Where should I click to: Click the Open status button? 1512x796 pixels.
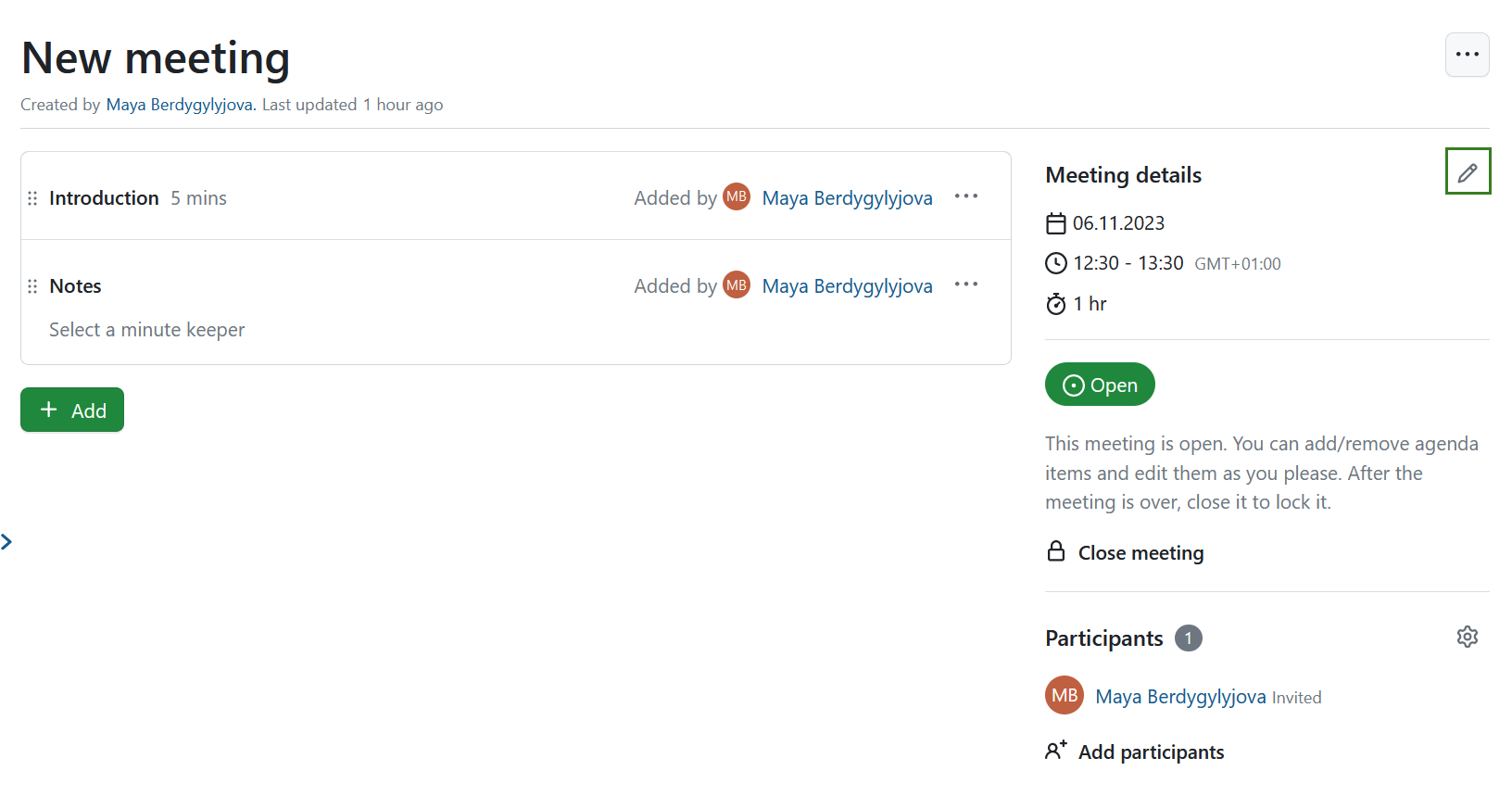[x=1100, y=385]
